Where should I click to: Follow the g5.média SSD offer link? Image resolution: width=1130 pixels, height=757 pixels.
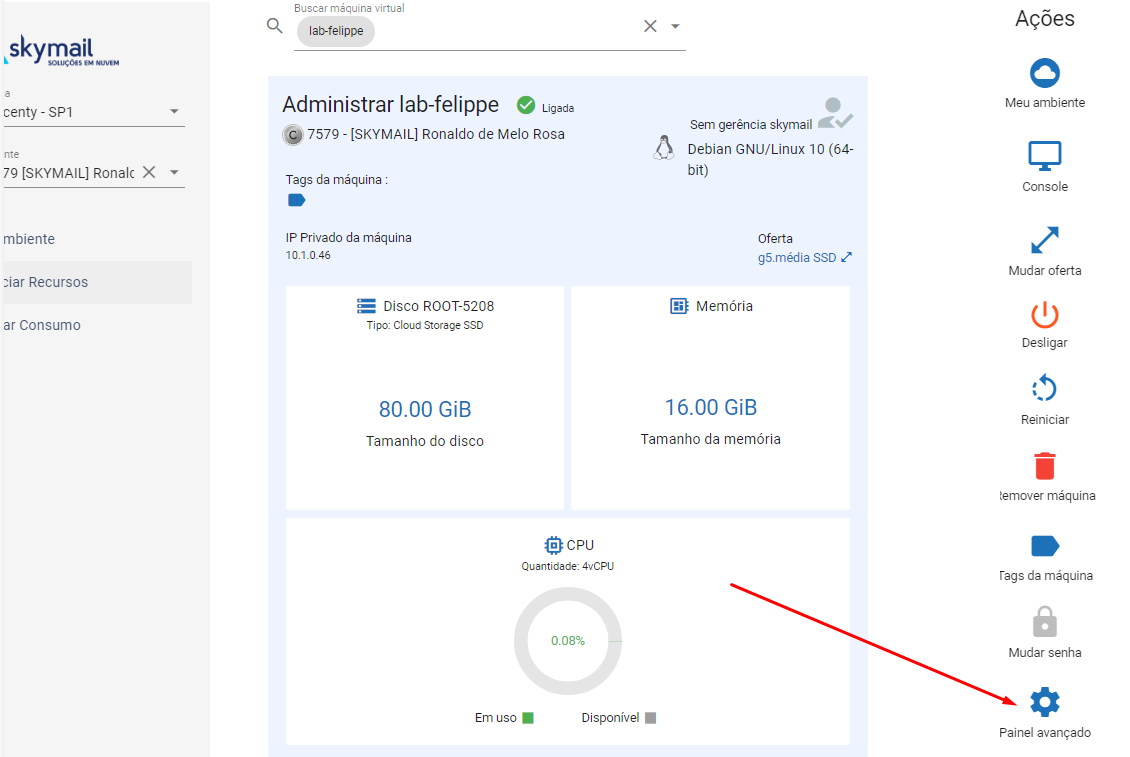click(x=804, y=257)
